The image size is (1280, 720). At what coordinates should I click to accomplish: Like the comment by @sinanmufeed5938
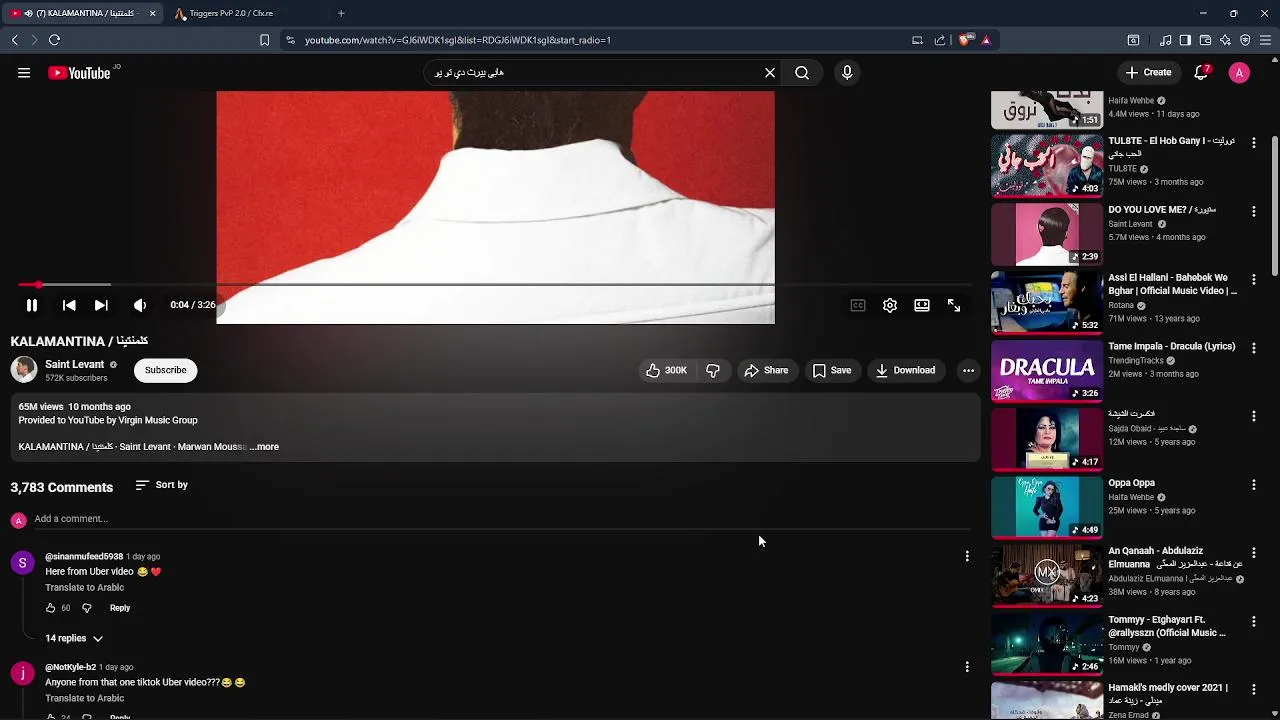click(51, 608)
